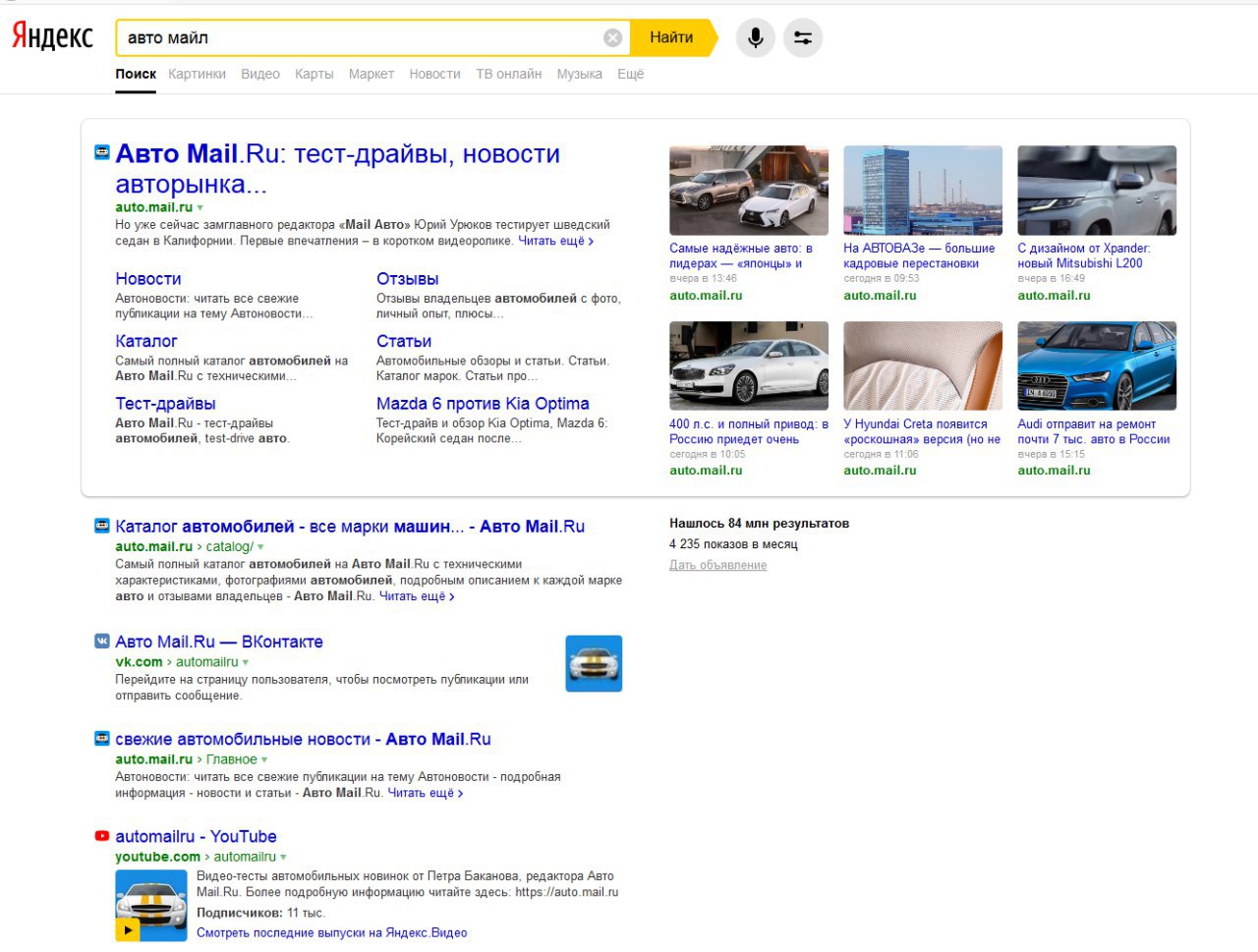This screenshot has width=1258, height=952.
Task: Open the Карты tab
Action: click(314, 74)
